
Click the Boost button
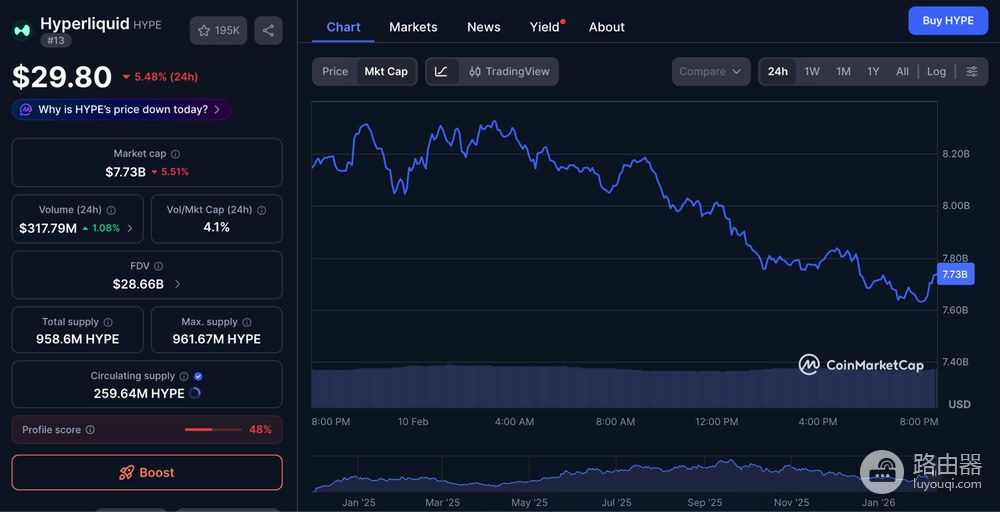147,472
